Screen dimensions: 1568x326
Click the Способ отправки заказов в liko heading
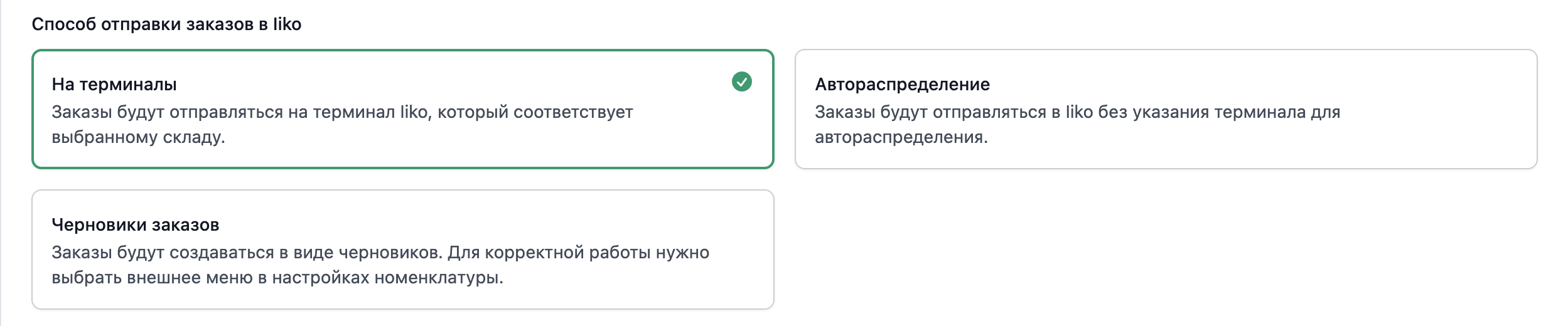tap(166, 24)
